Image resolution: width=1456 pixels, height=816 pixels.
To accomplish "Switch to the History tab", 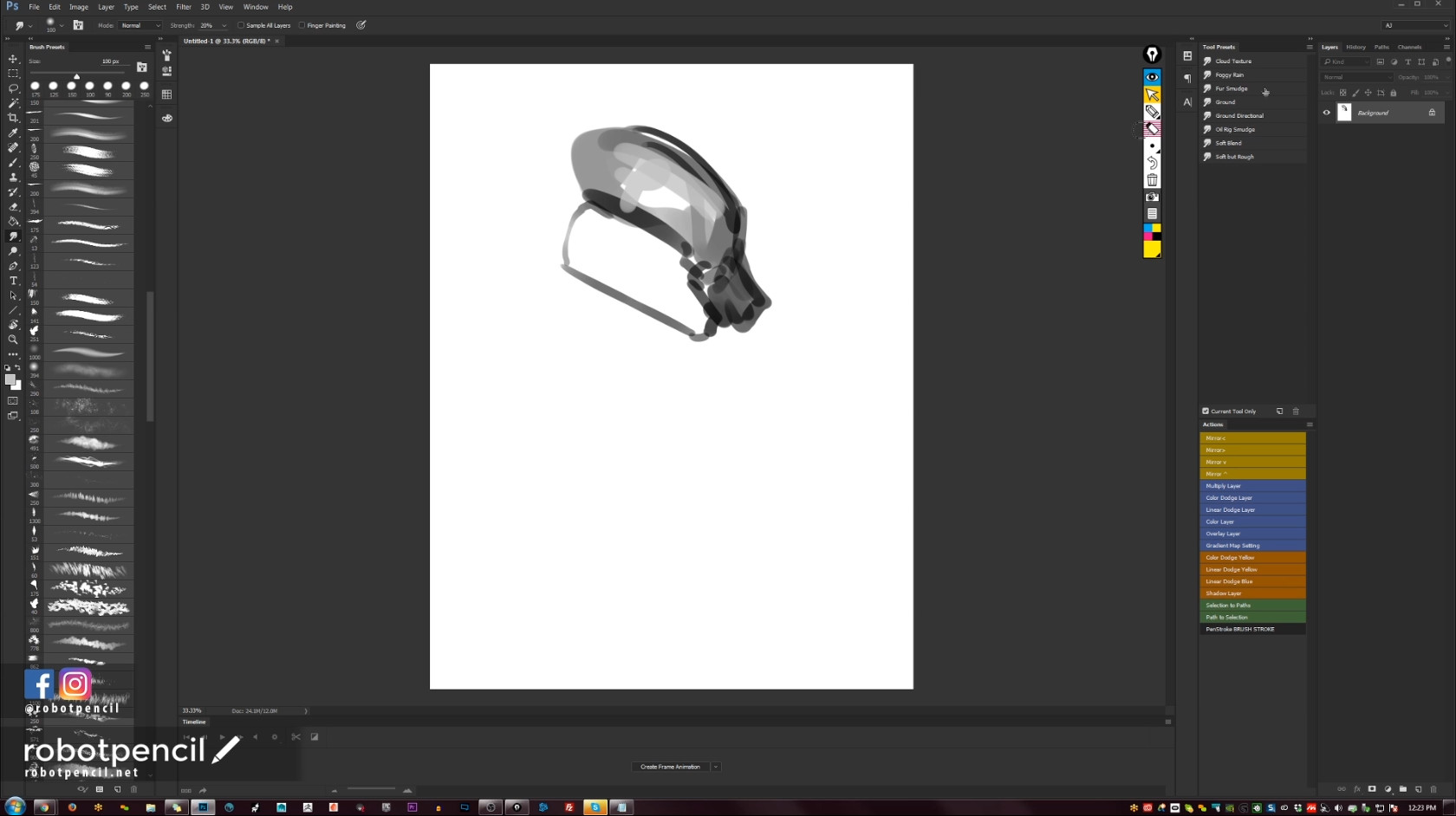I will point(1355,47).
